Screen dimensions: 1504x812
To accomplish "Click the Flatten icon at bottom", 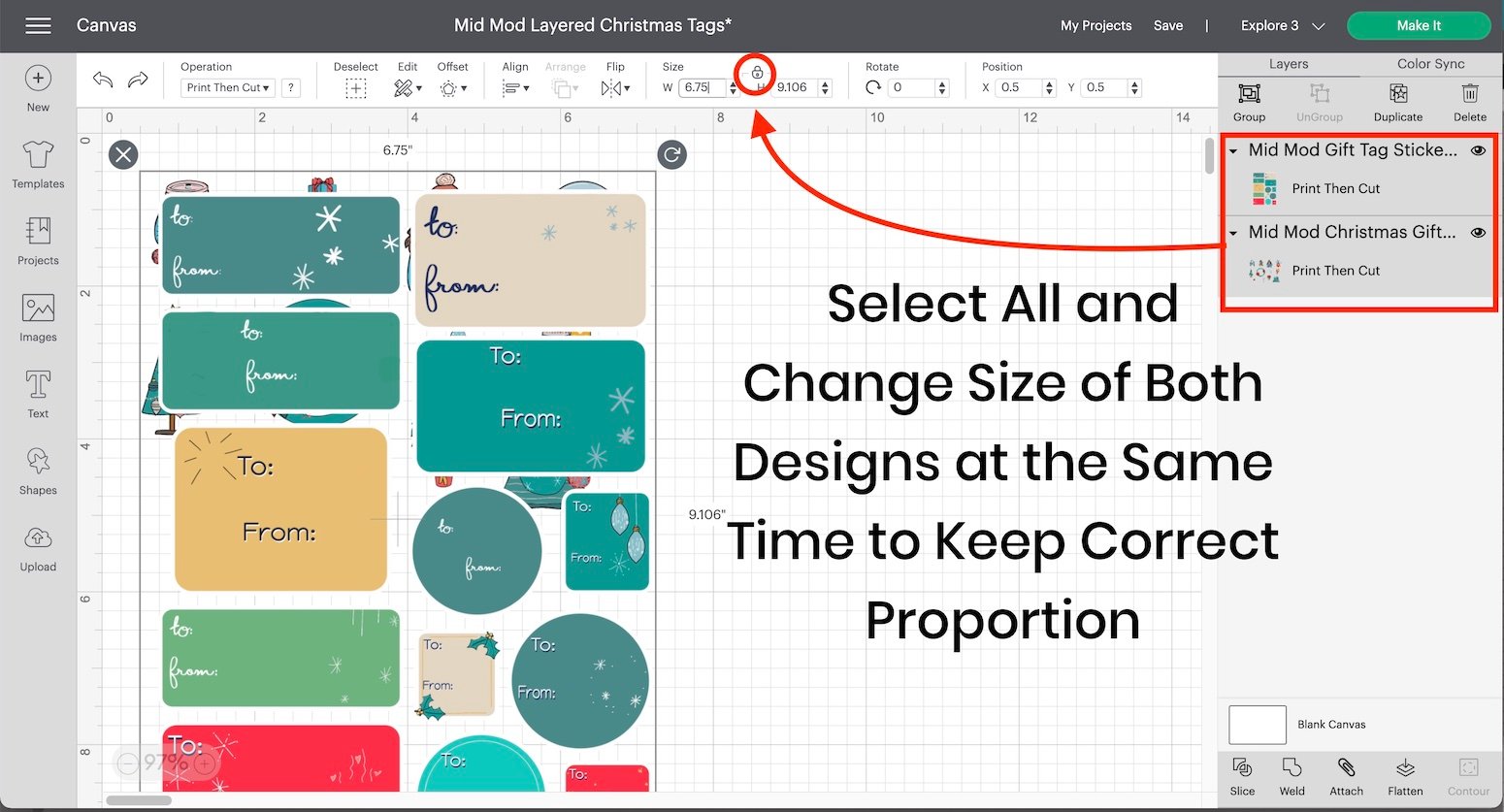I will 1404,768.
